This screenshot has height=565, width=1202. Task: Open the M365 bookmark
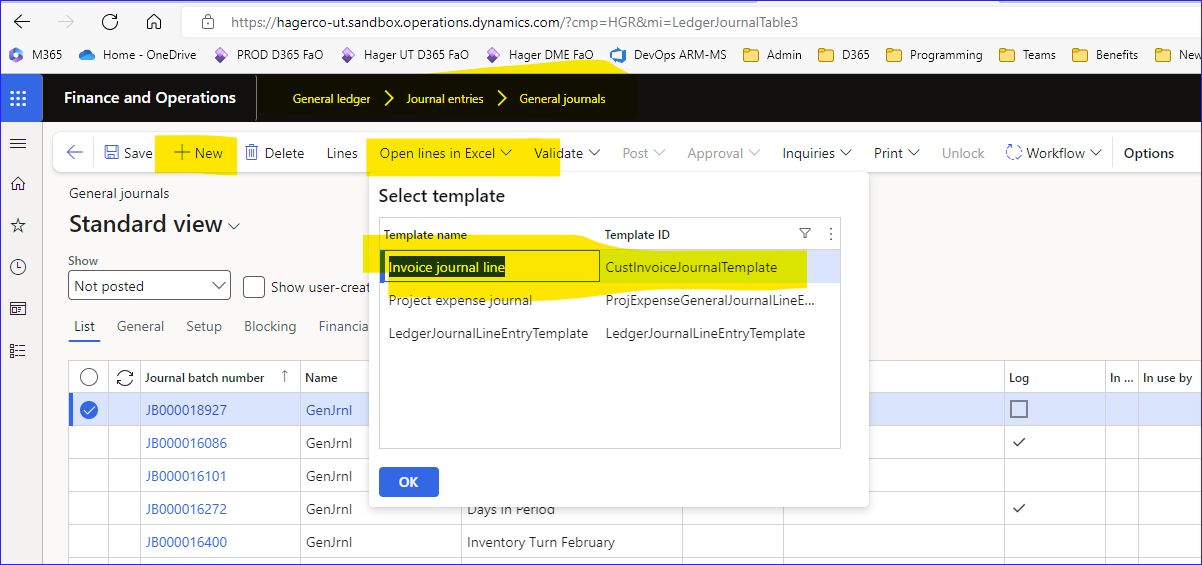(35, 55)
